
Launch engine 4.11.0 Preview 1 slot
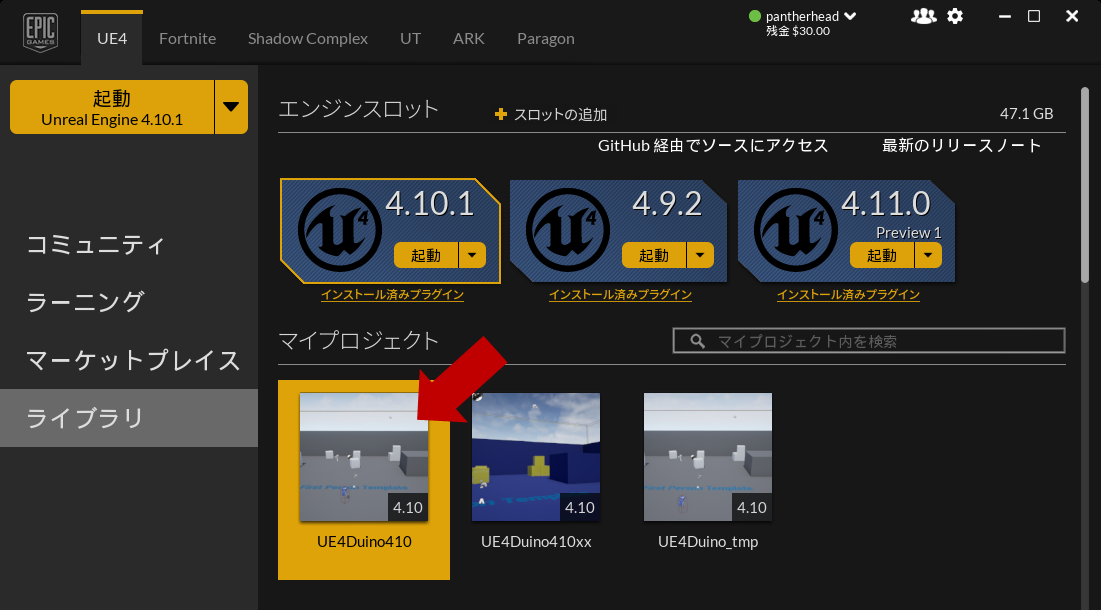[882, 256]
